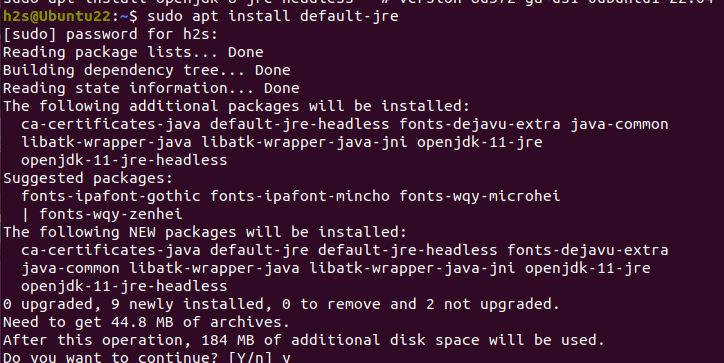This screenshot has height=363, width=724.
Task: Click 'Suggested packages:' heading line
Action: click(x=88, y=178)
